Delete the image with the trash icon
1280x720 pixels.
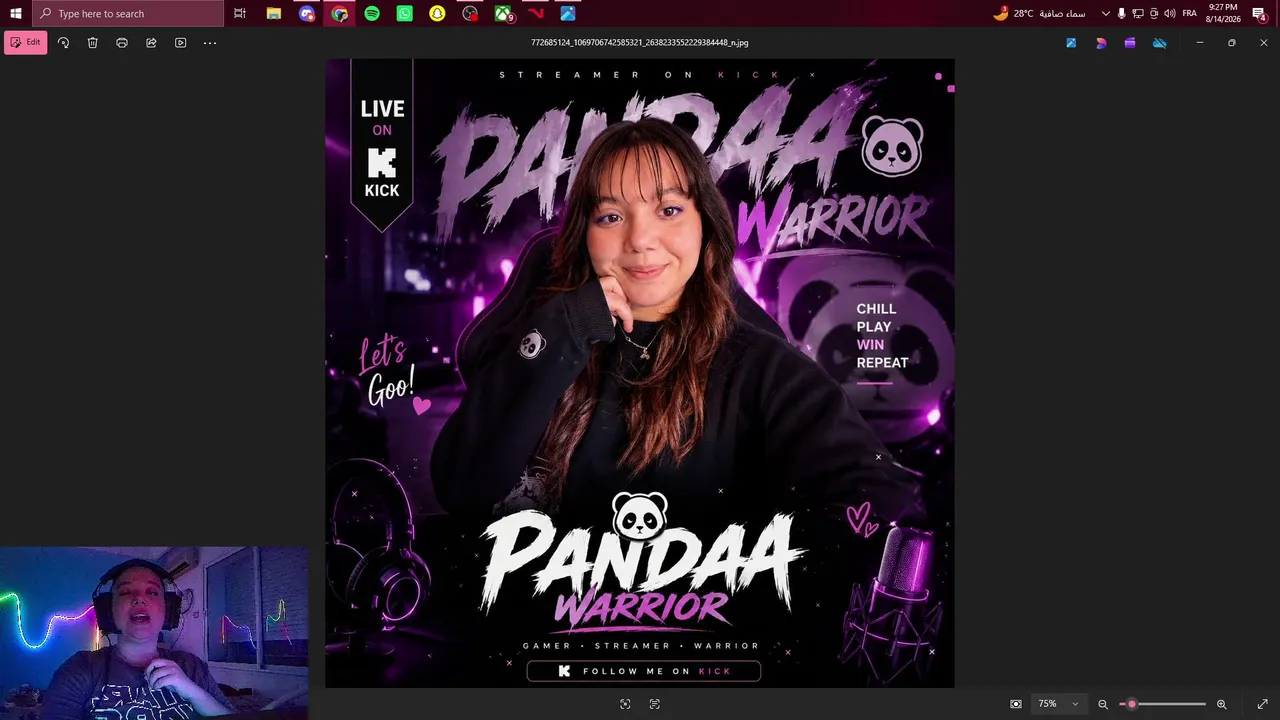click(x=93, y=43)
